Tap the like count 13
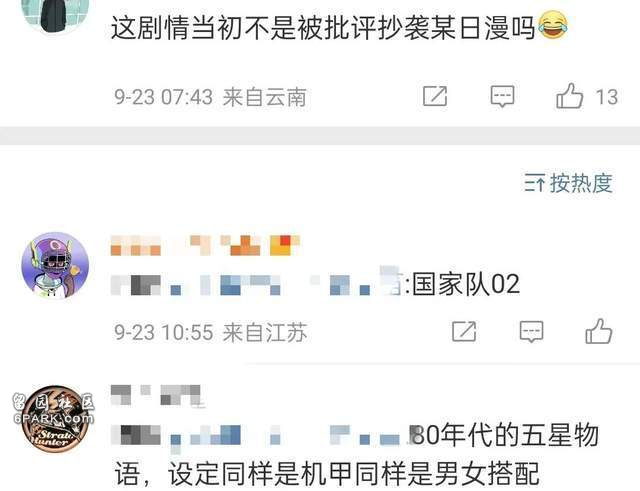 607,97
